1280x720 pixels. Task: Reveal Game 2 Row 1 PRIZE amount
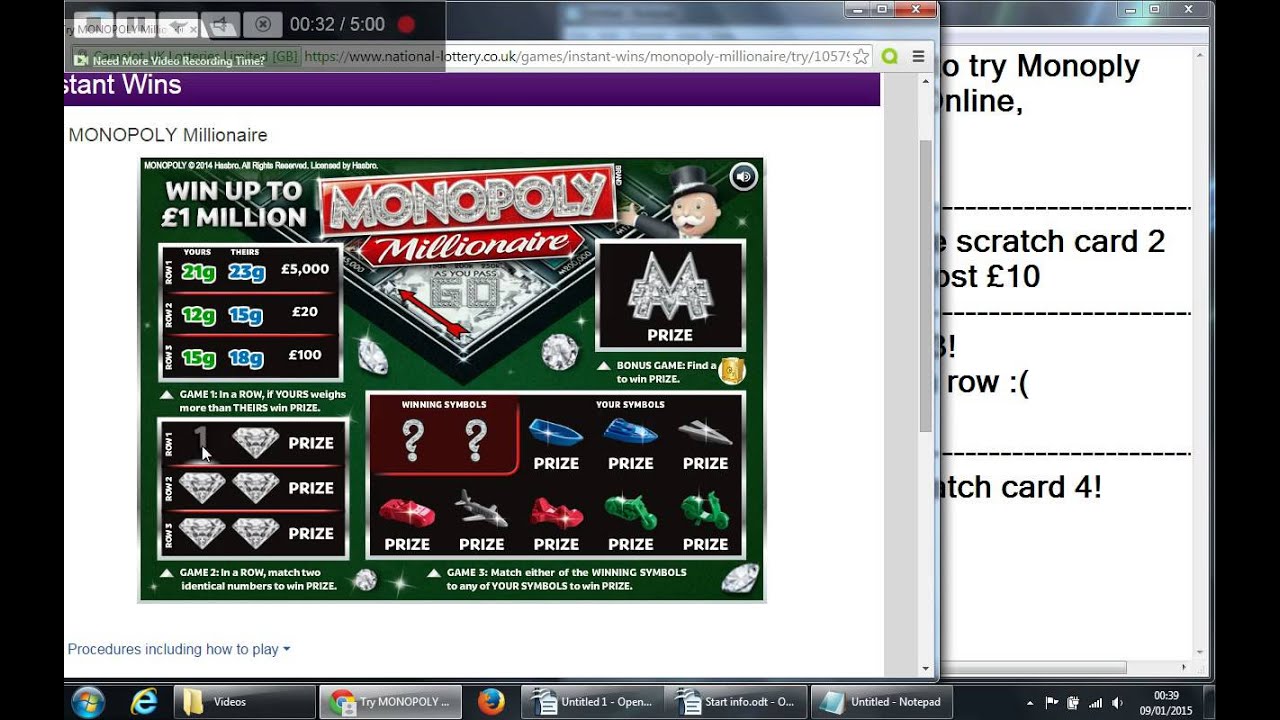(x=311, y=443)
